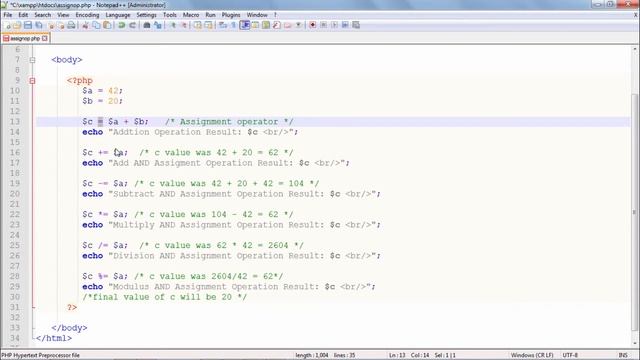640x360 pixels.
Task: Click Save Recorded Macro toolbar icon
Action: click(x=356, y=25)
